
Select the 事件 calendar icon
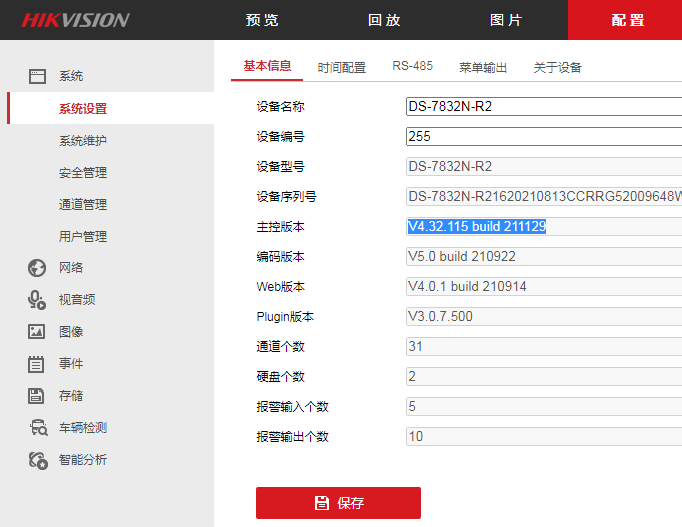coord(36,364)
